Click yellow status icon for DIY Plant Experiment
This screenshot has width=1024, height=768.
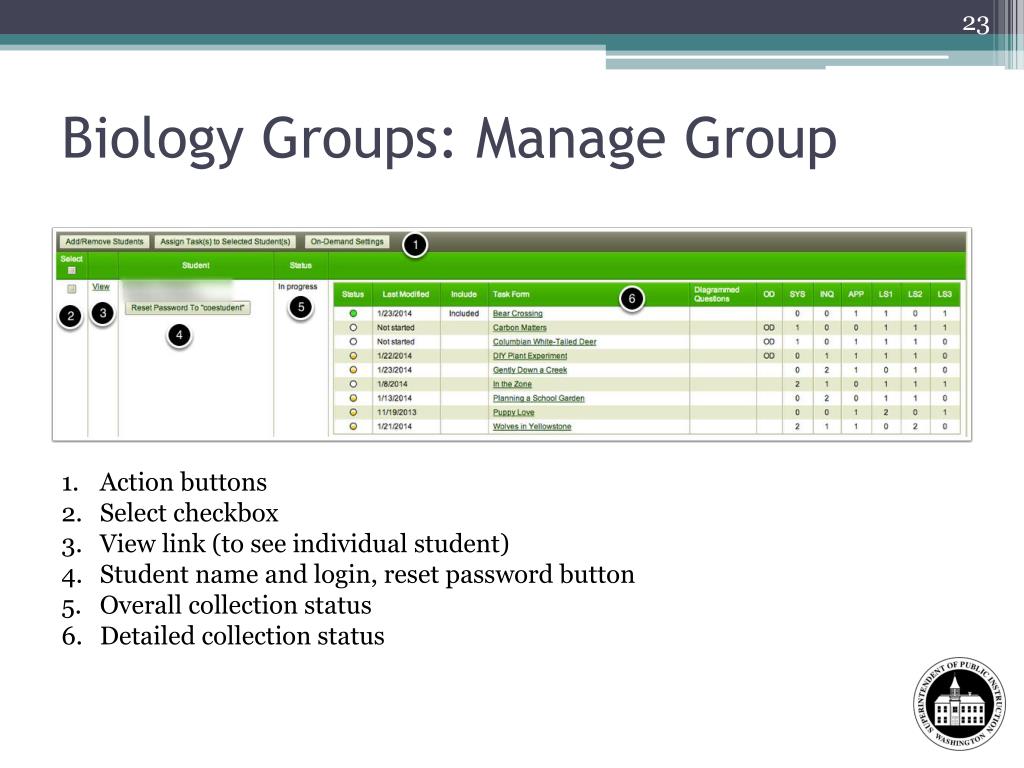tap(353, 356)
